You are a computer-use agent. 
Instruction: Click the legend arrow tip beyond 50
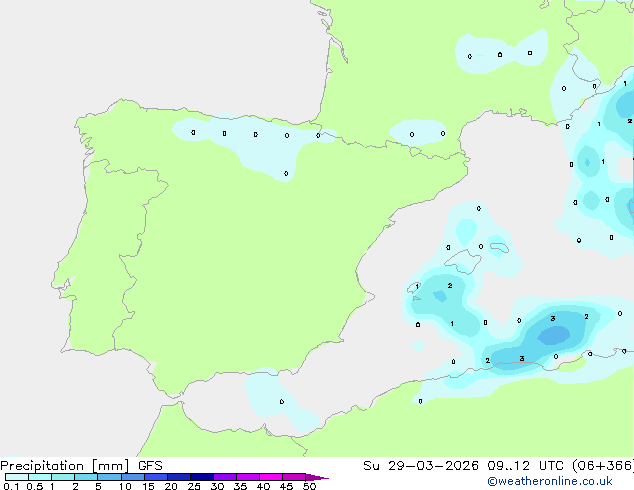coord(317,477)
